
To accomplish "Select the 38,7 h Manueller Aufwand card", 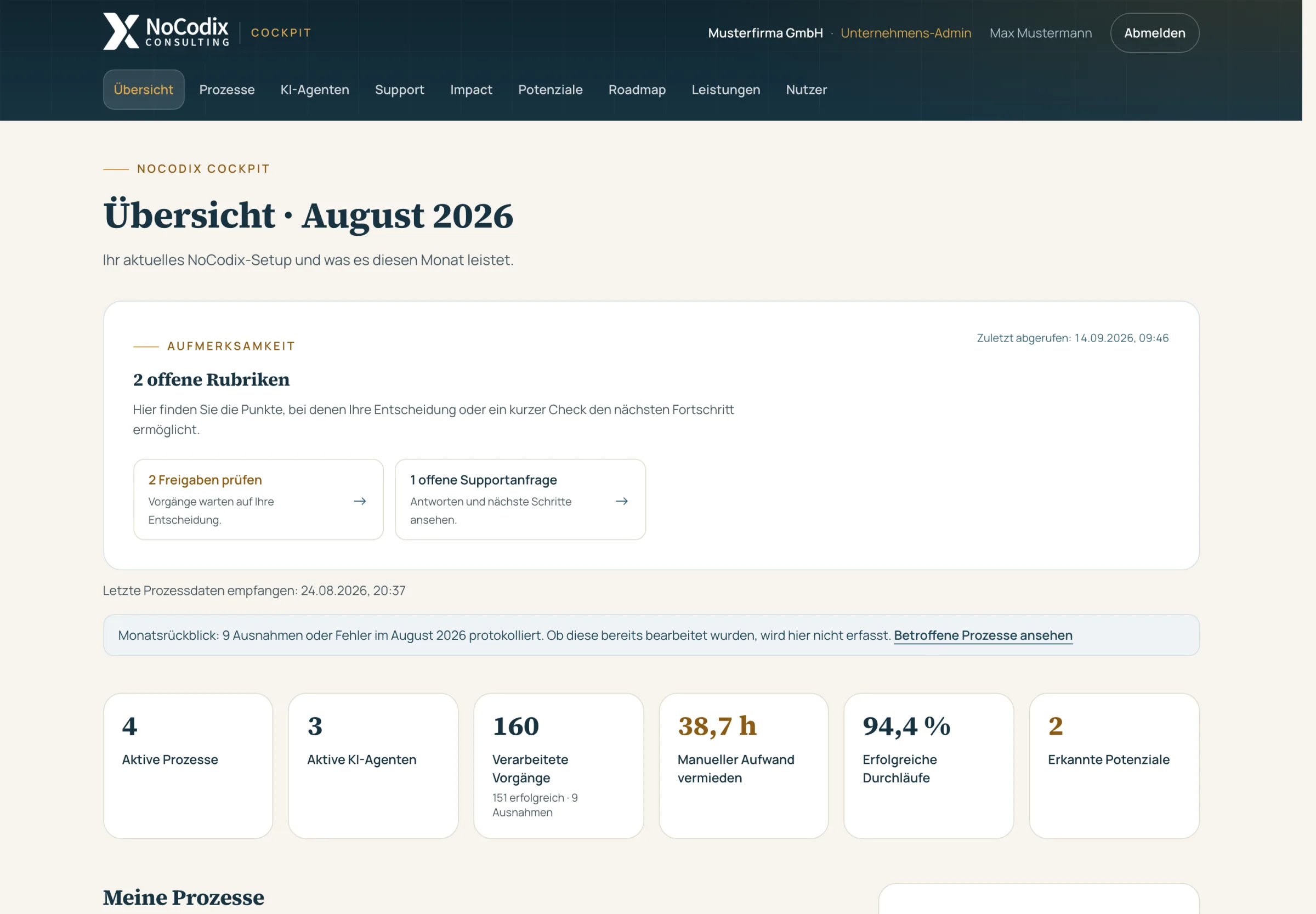I will (744, 765).
